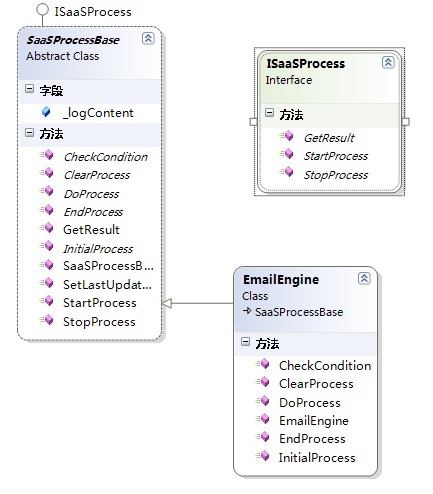The height and width of the screenshot is (494, 433).
Task: Click the EndProcess method icon in SaaSProcessBase
Action: click(46, 210)
